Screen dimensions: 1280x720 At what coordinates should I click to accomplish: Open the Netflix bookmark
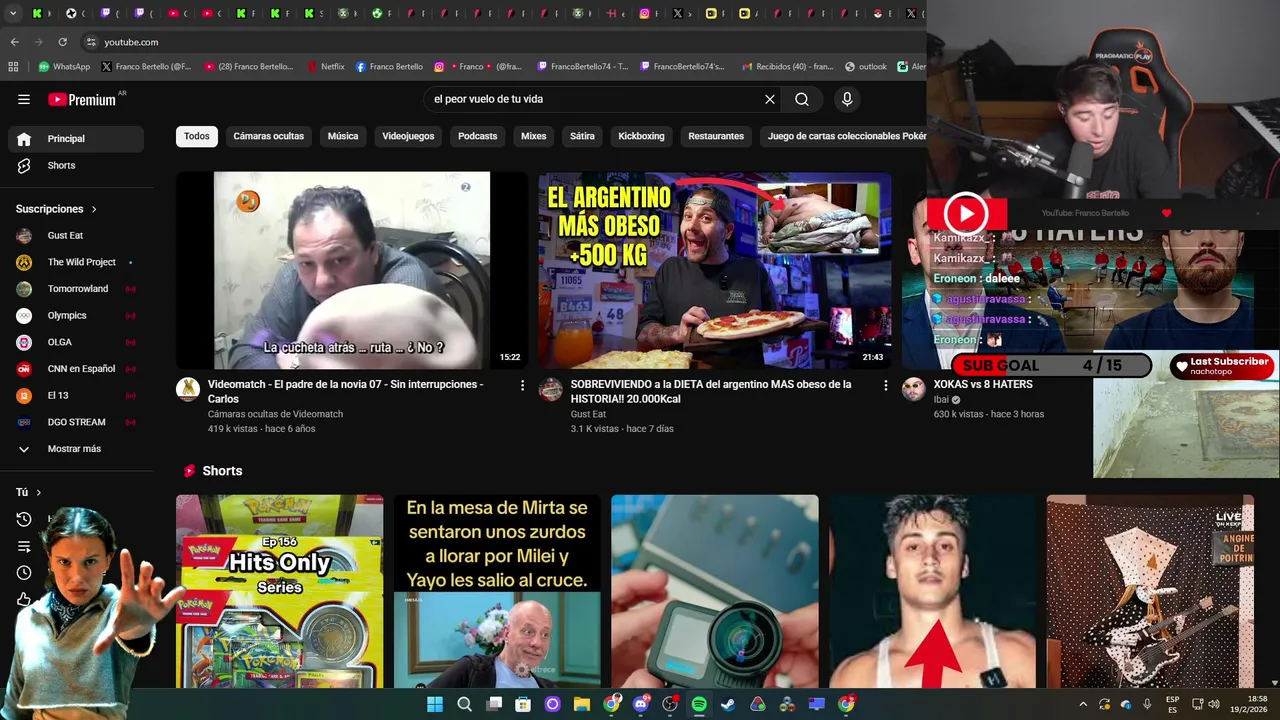point(326,67)
